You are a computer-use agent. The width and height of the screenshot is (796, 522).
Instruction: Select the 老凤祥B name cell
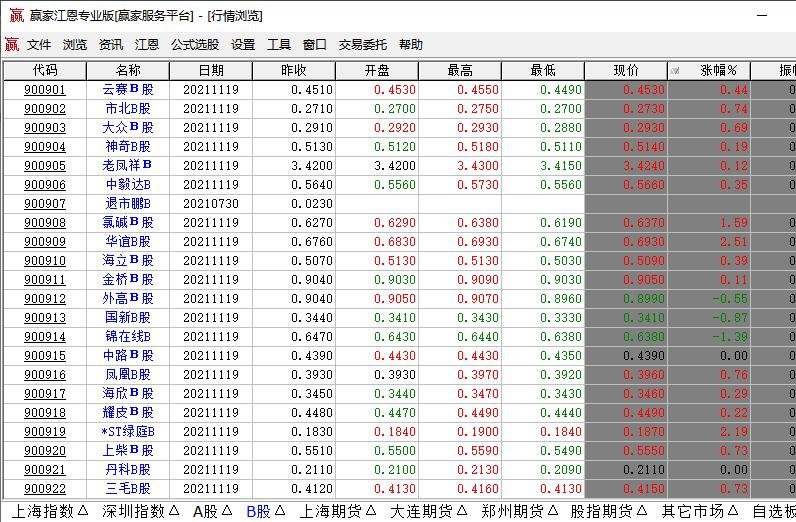click(127, 166)
